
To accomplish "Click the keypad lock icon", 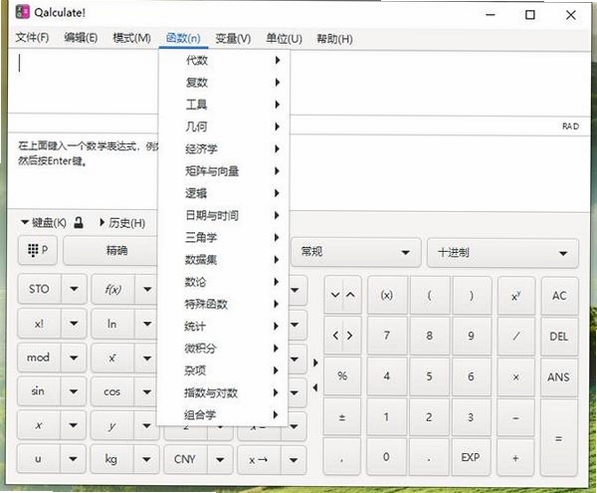I will tap(78, 222).
